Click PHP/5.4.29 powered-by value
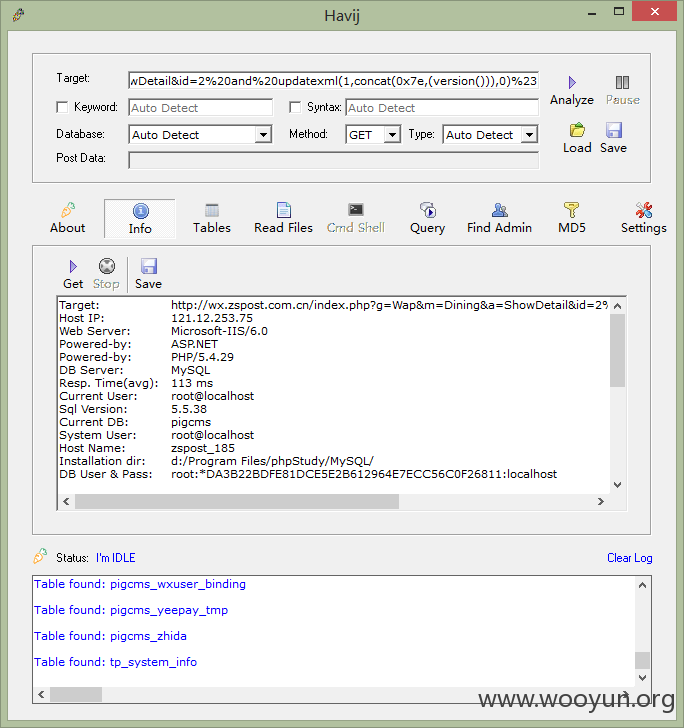Screen dimensions: 684x728 (202, 357)
